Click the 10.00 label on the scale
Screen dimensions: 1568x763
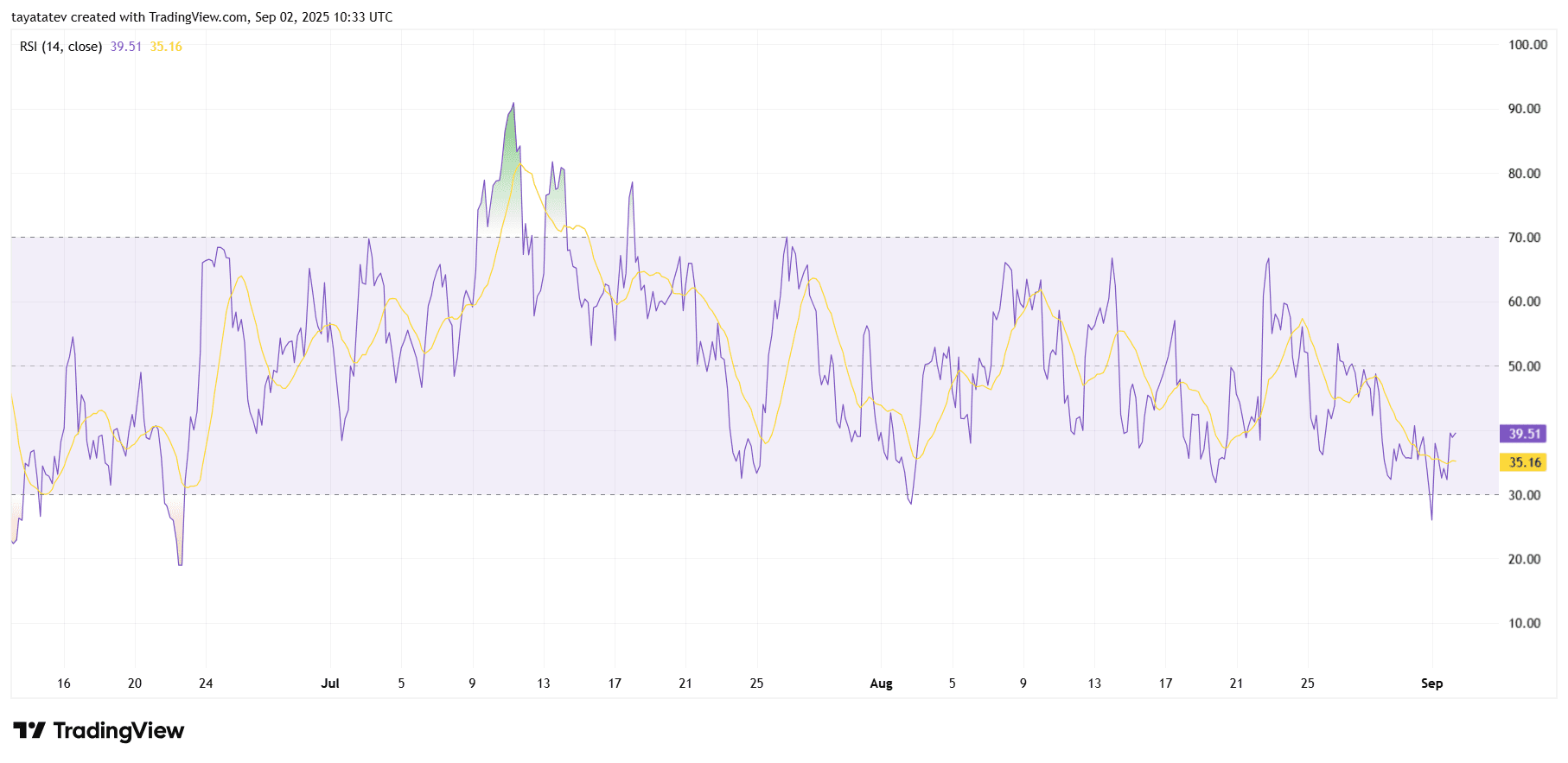click(1524, 623)
